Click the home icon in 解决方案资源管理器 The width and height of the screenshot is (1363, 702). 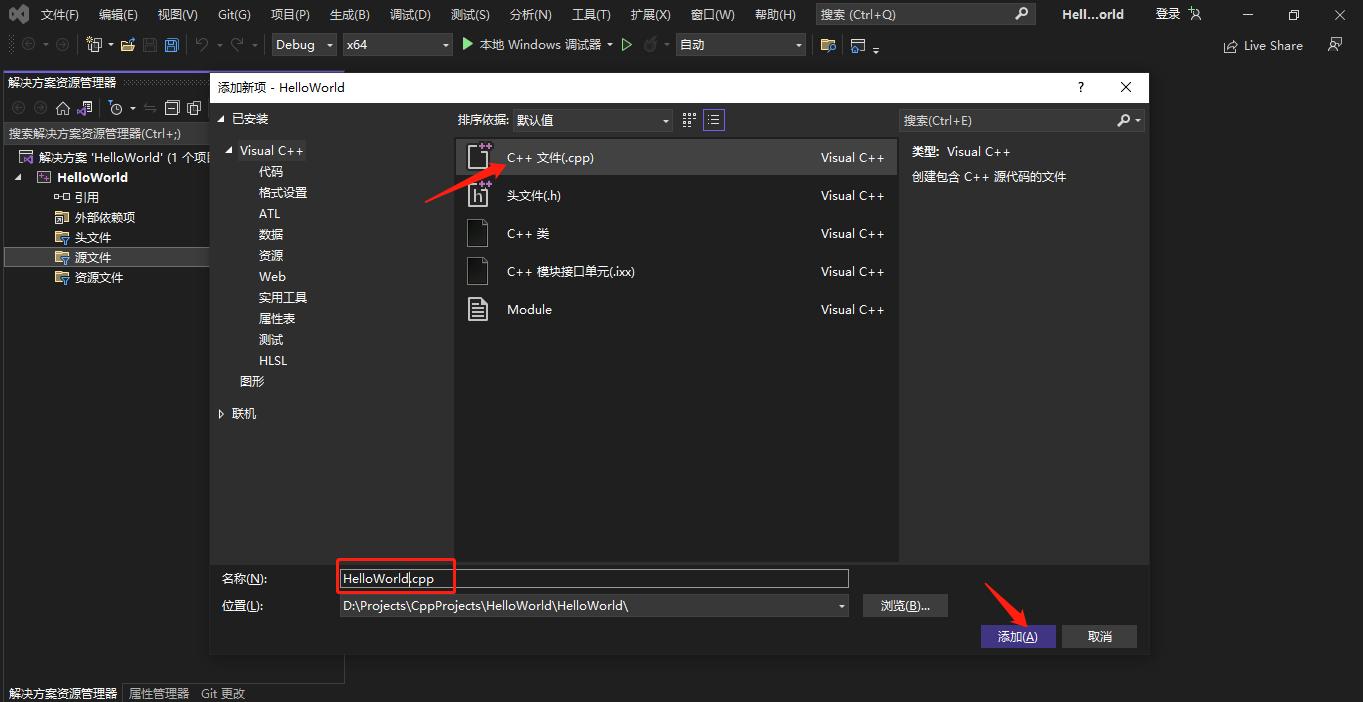61,107
